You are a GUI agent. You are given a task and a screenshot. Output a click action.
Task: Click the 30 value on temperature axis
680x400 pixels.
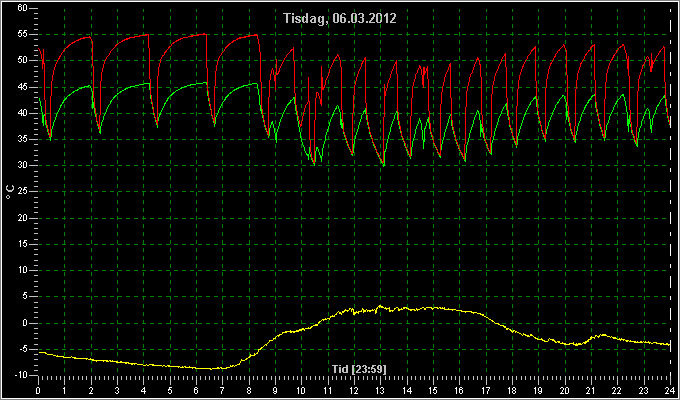click(23, 165)
